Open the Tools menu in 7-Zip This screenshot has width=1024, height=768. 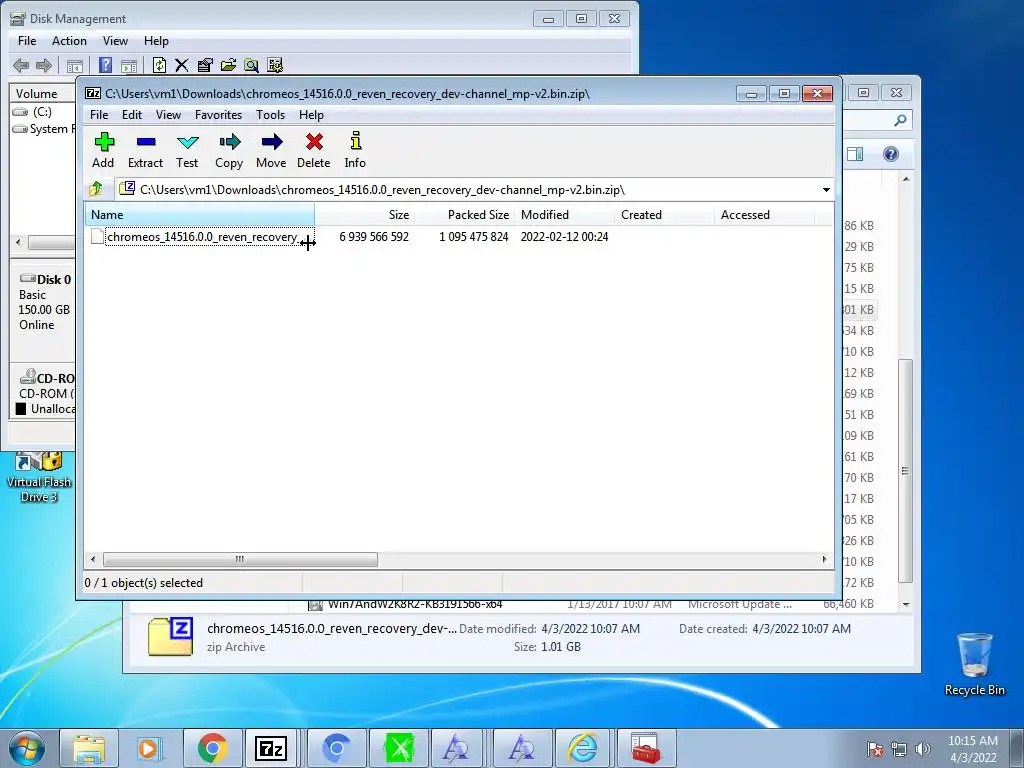270,115
